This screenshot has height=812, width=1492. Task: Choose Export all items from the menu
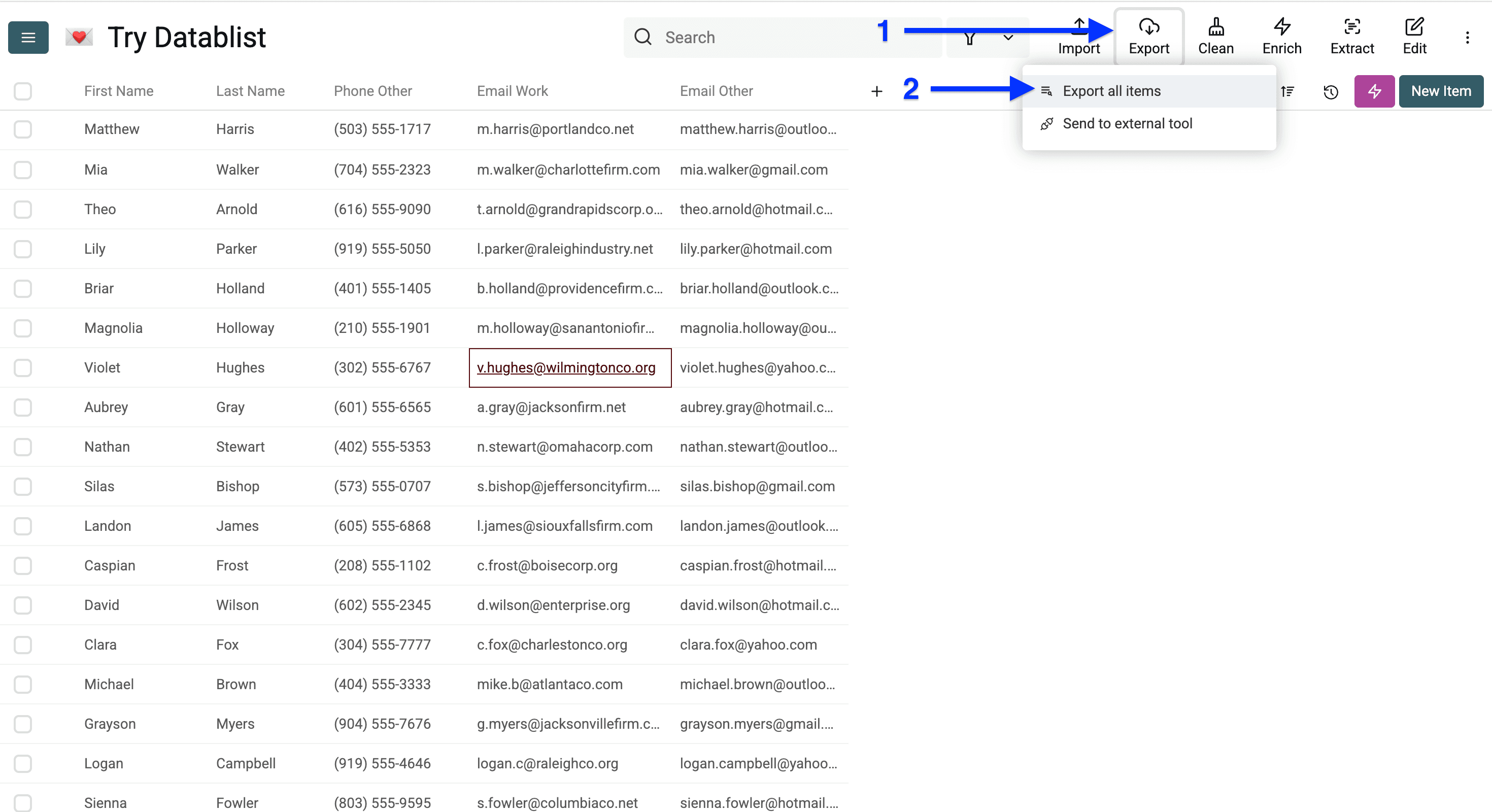coord(1111,90)
